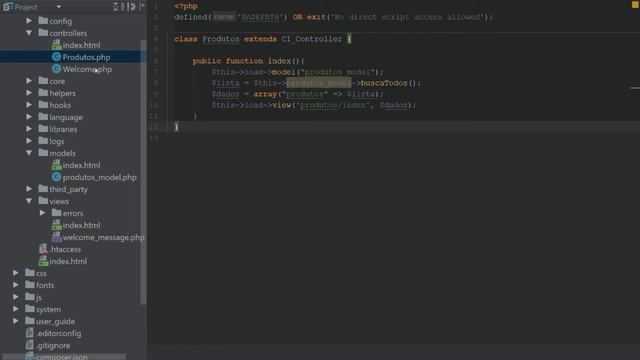Expand the errors folder arrow
640x360 pixels.
pyautogui.click(x=42, y=213)
